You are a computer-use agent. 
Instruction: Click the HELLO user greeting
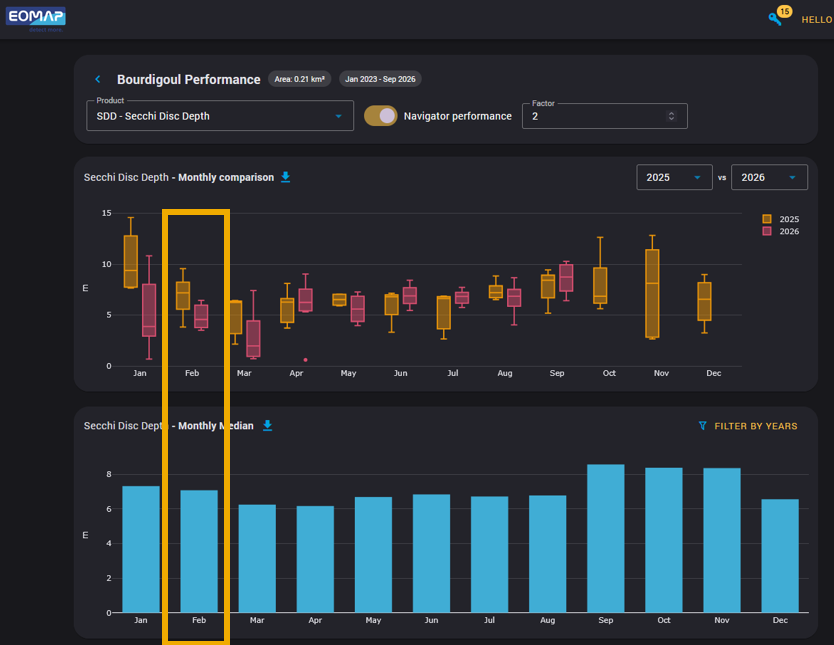(x=817, y=20)
